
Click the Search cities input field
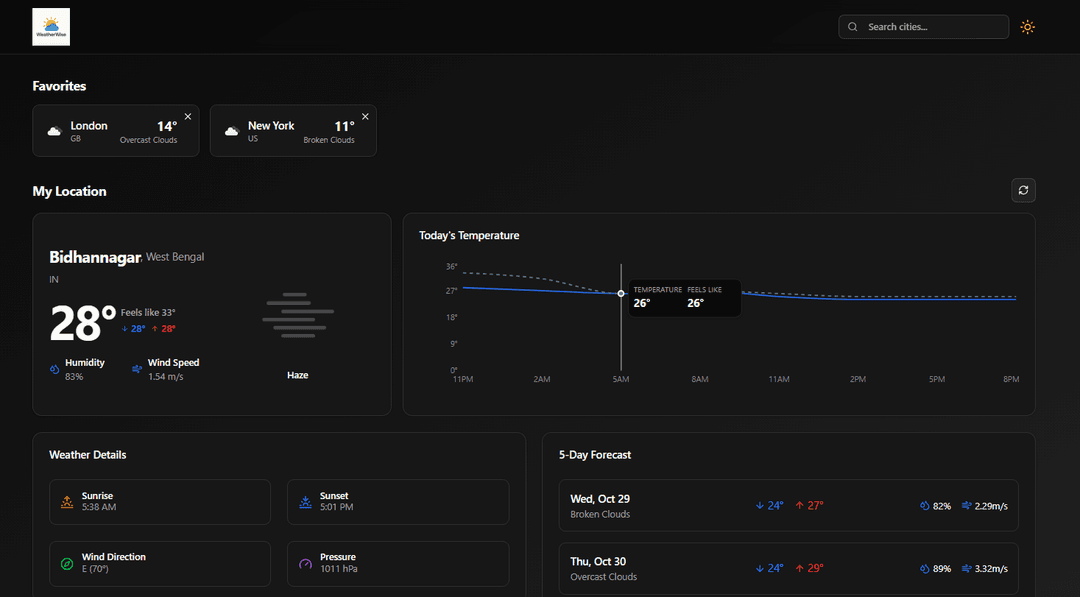point(932,27)
